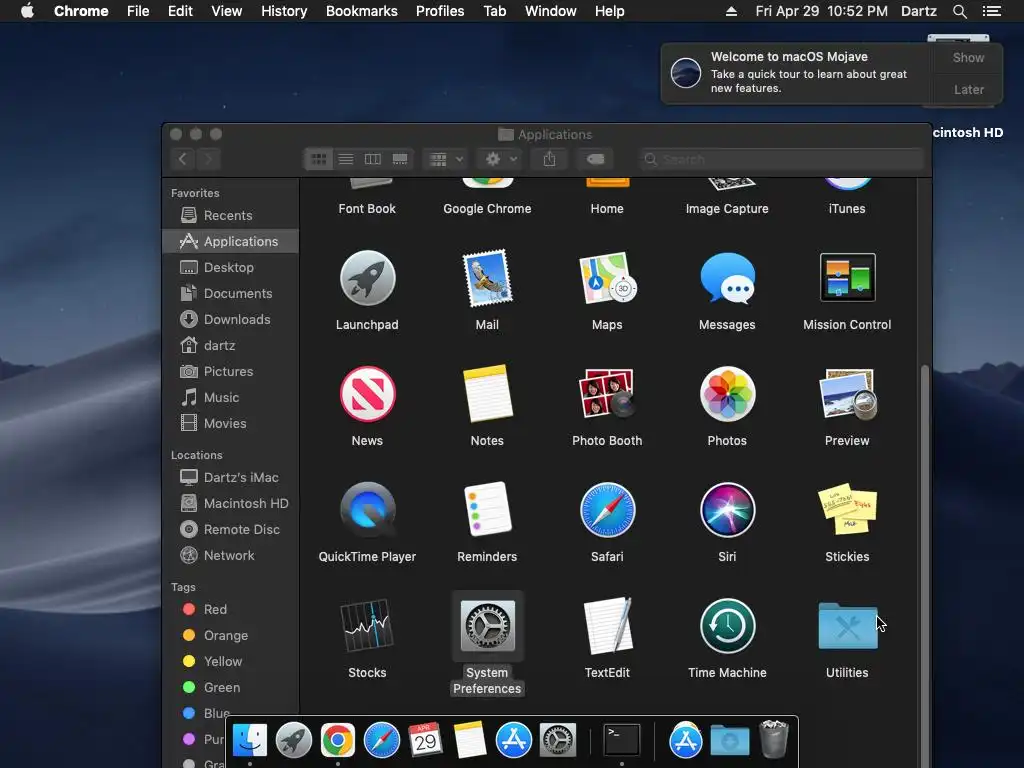This screenshot has width=1024, height=768.
Task: Open the Notes app icon in Applications
Action: (487, 394)
